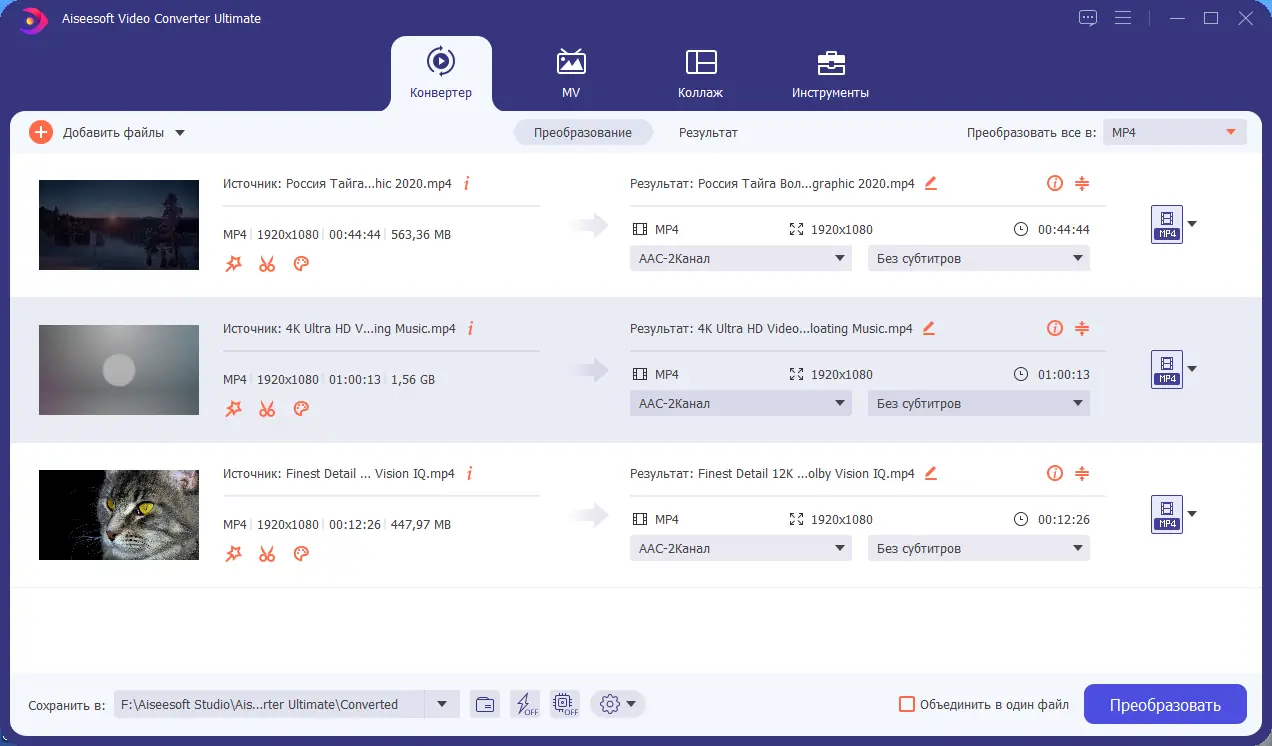
Task: Show source info for Finest Detail file
Action: point(470,473)
